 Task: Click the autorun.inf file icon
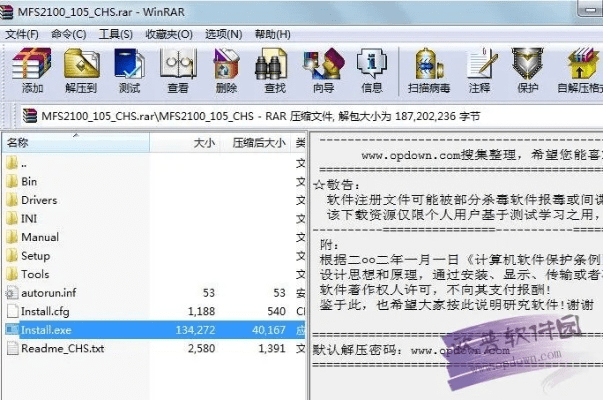pyautogui.click(x=12, y=293)
